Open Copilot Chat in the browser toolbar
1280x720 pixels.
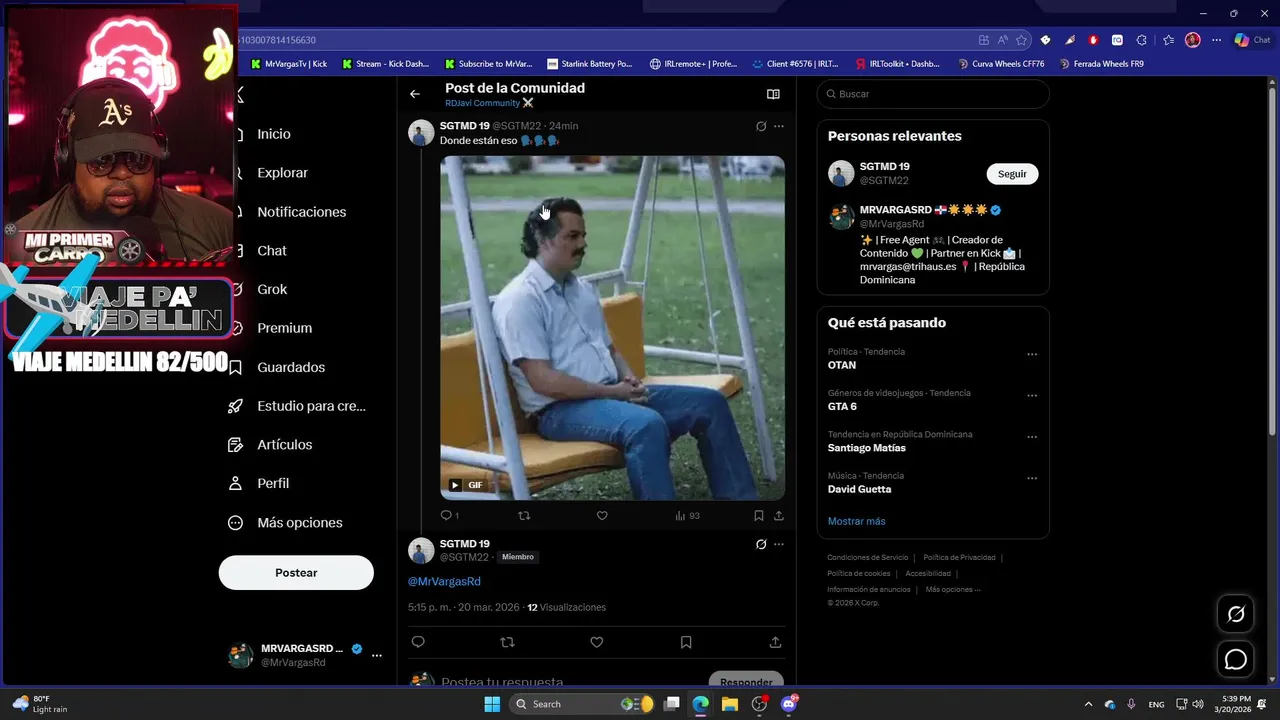[x=1252, y=40]
